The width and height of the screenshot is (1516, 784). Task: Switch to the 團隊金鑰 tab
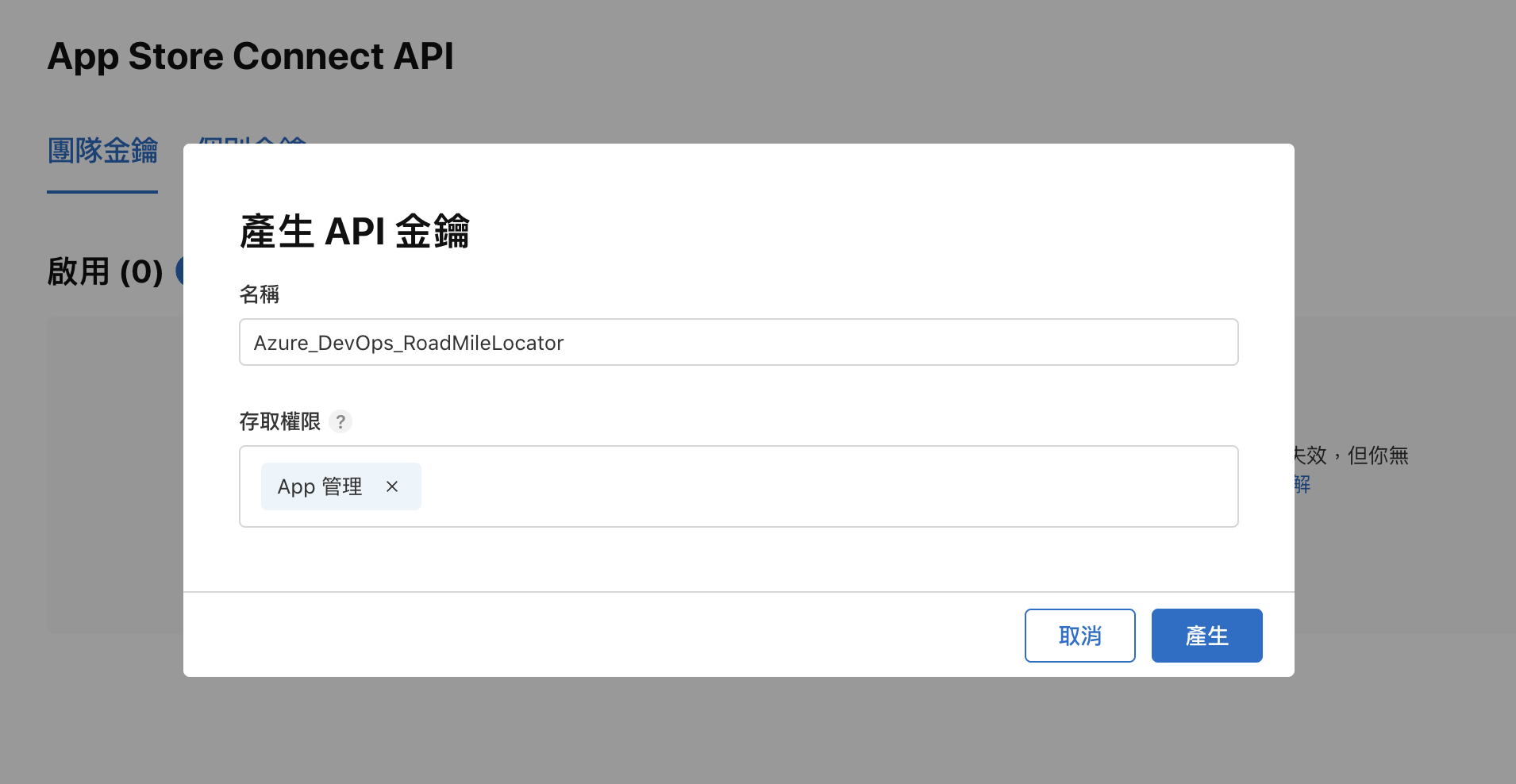click(102, 151)
